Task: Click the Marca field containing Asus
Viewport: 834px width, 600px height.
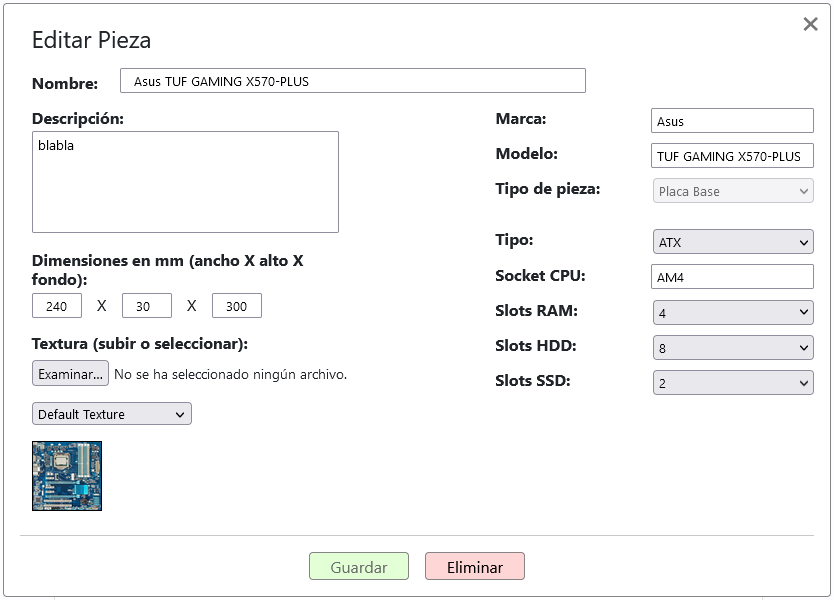Action: [x=732, y=121]
